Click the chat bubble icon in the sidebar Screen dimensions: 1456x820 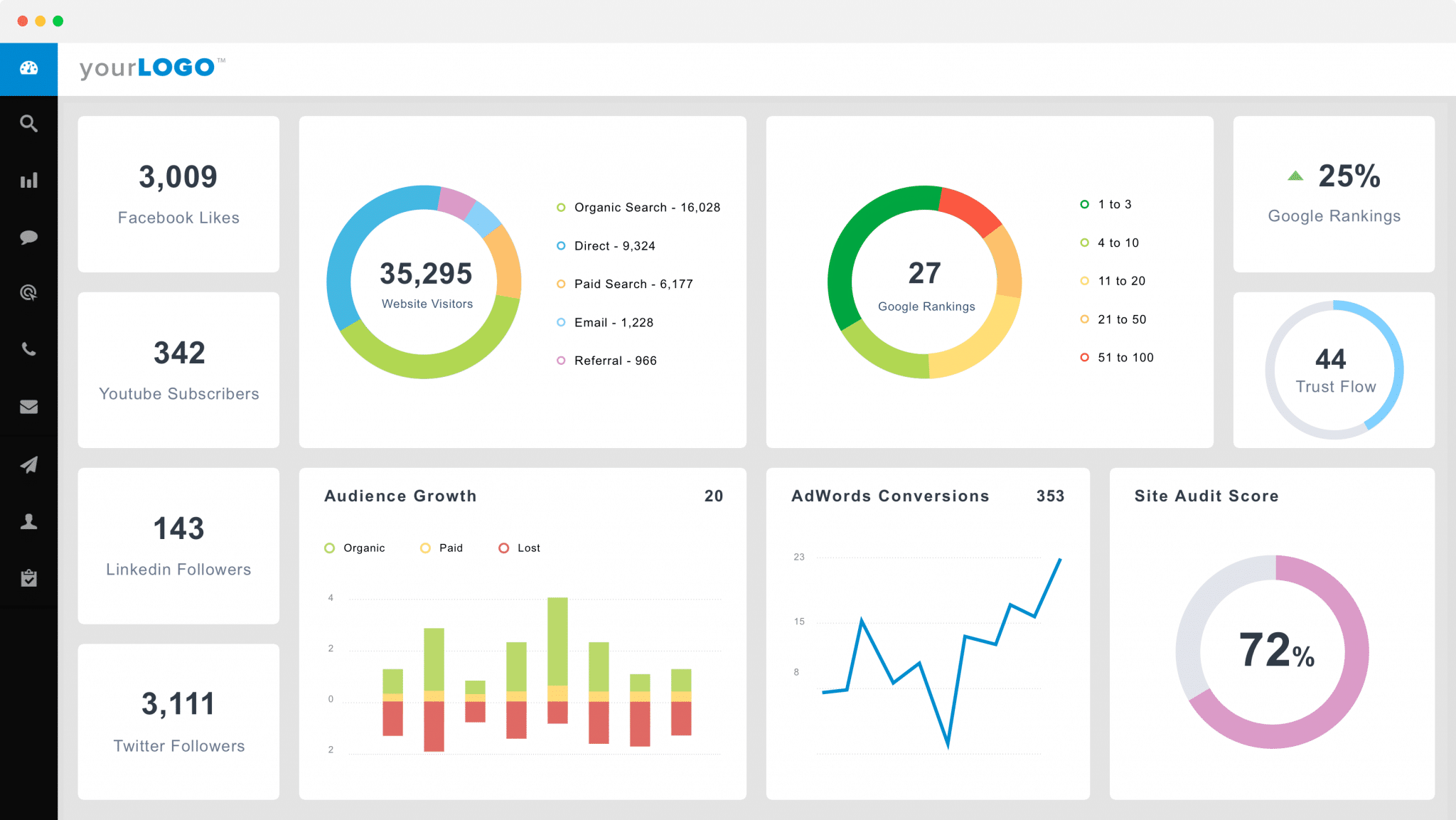(x=28, y=239)
